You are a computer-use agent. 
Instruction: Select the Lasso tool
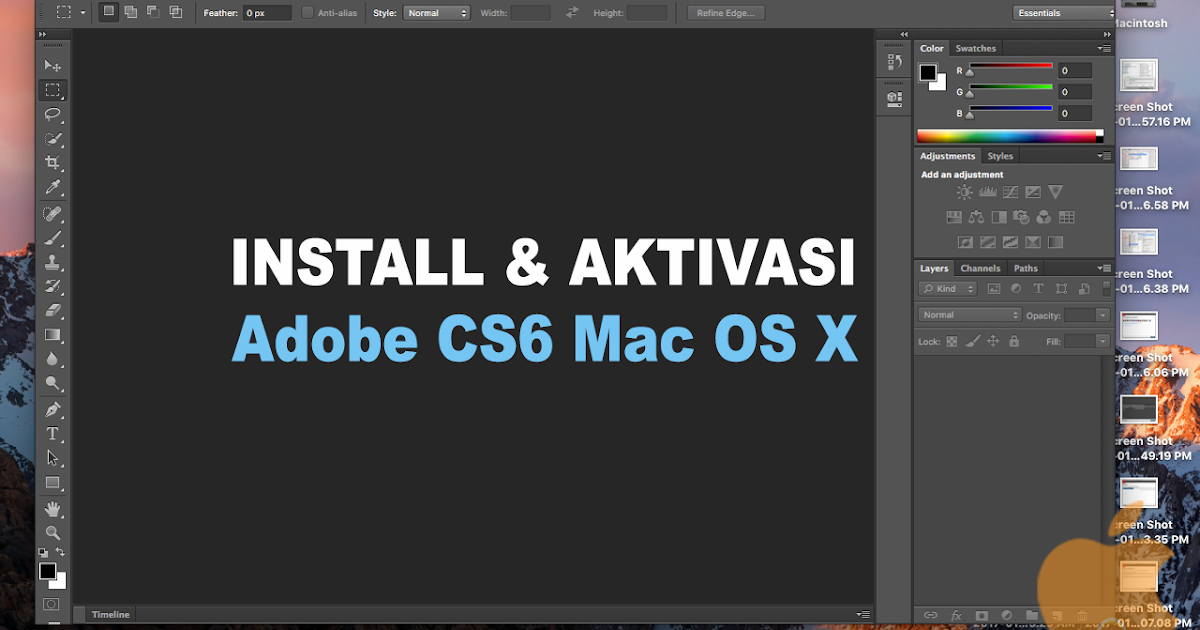(52, 114)
